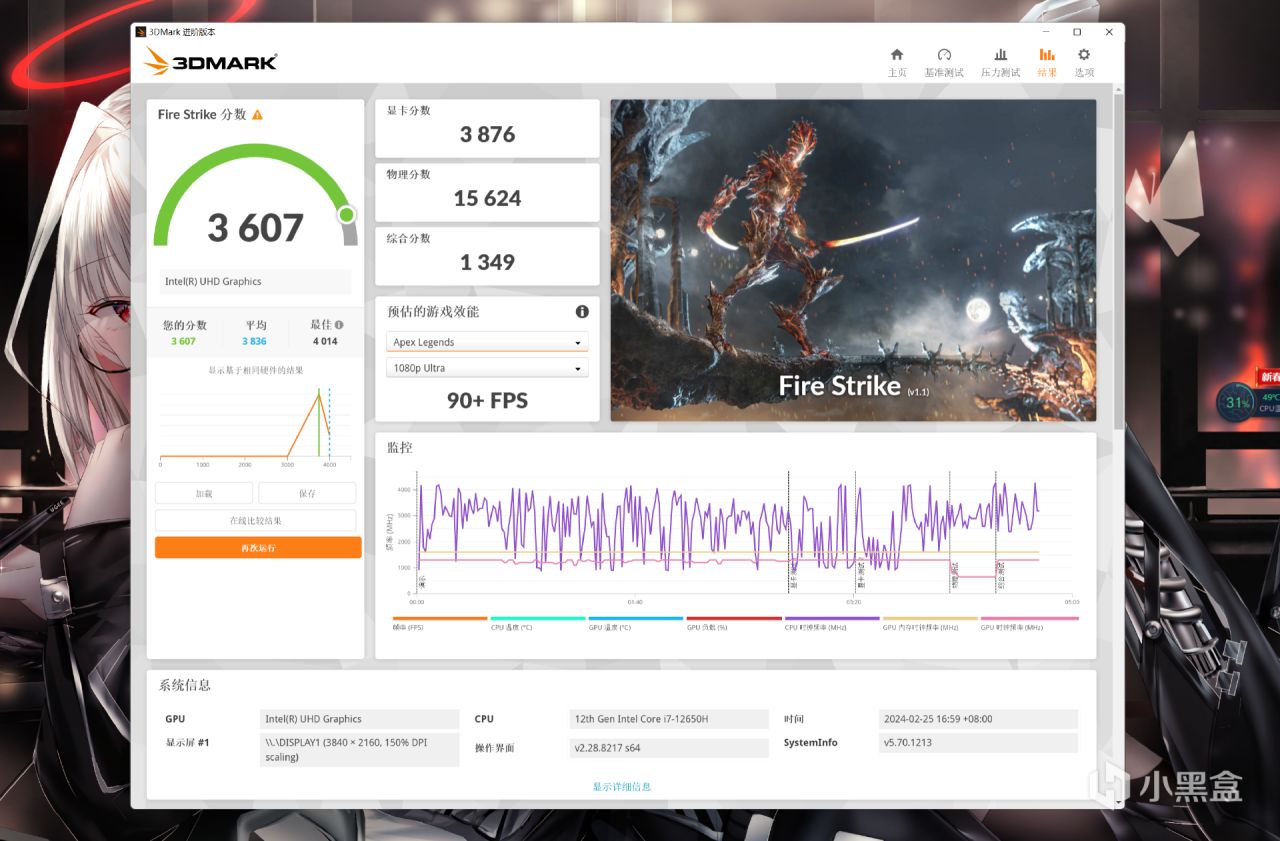This screenshot has height=841, width=1280.
Task: Toggle the GPU 负载 (%) legend series
Action: click(x=734, y=624)
